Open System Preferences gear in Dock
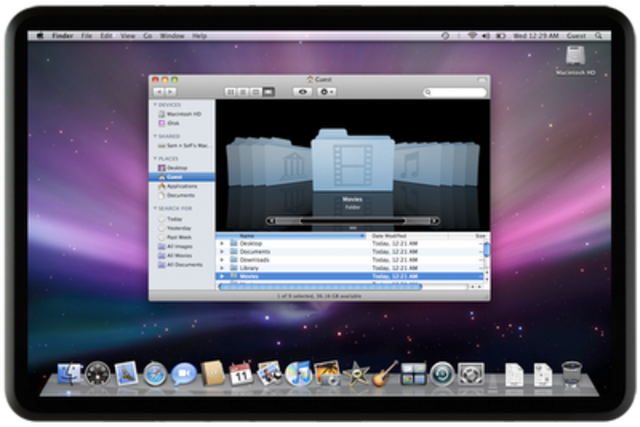Screen dimensions: 640x427 471,374
